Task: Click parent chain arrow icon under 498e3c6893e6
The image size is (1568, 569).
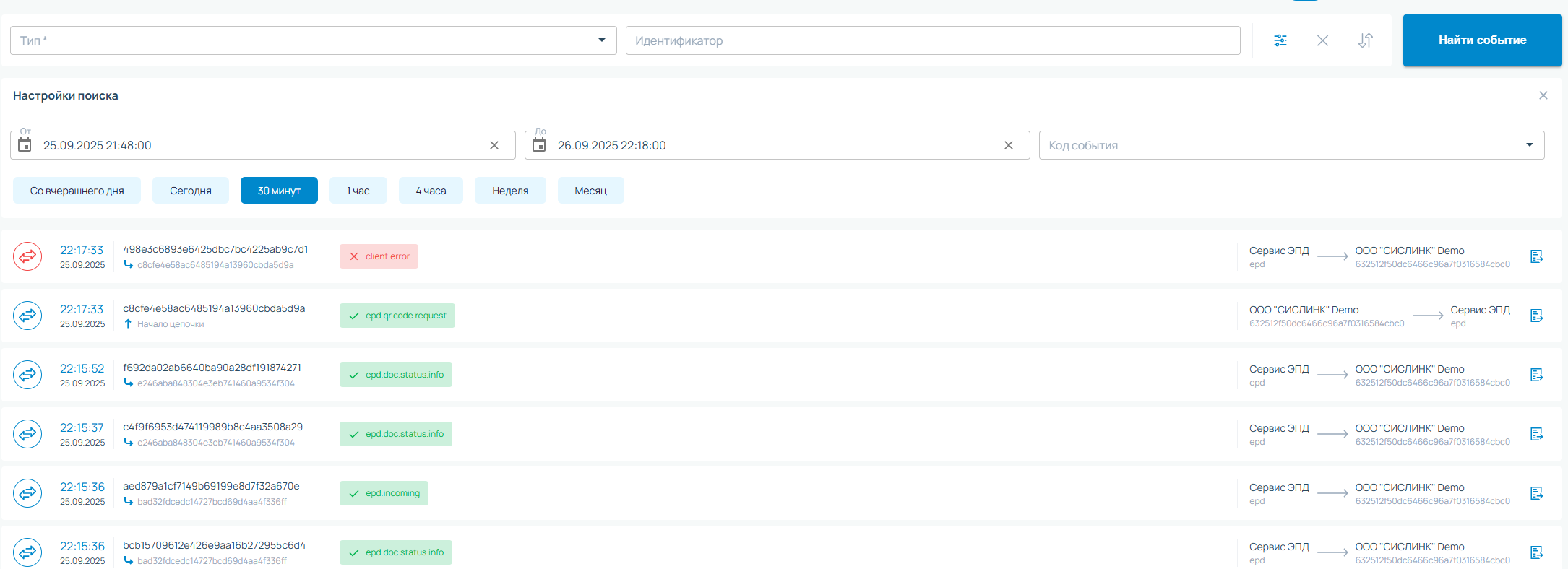Action: [x=128, y=264]
